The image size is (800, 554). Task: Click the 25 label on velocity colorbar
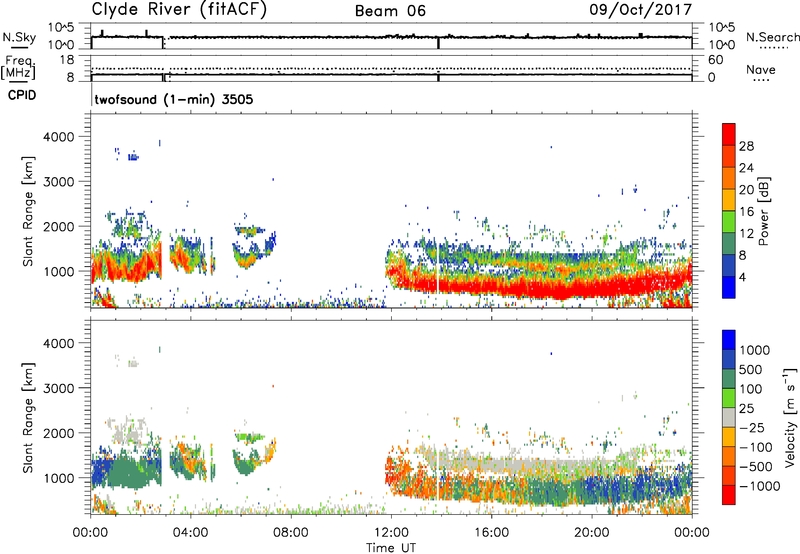pos(747,409)
